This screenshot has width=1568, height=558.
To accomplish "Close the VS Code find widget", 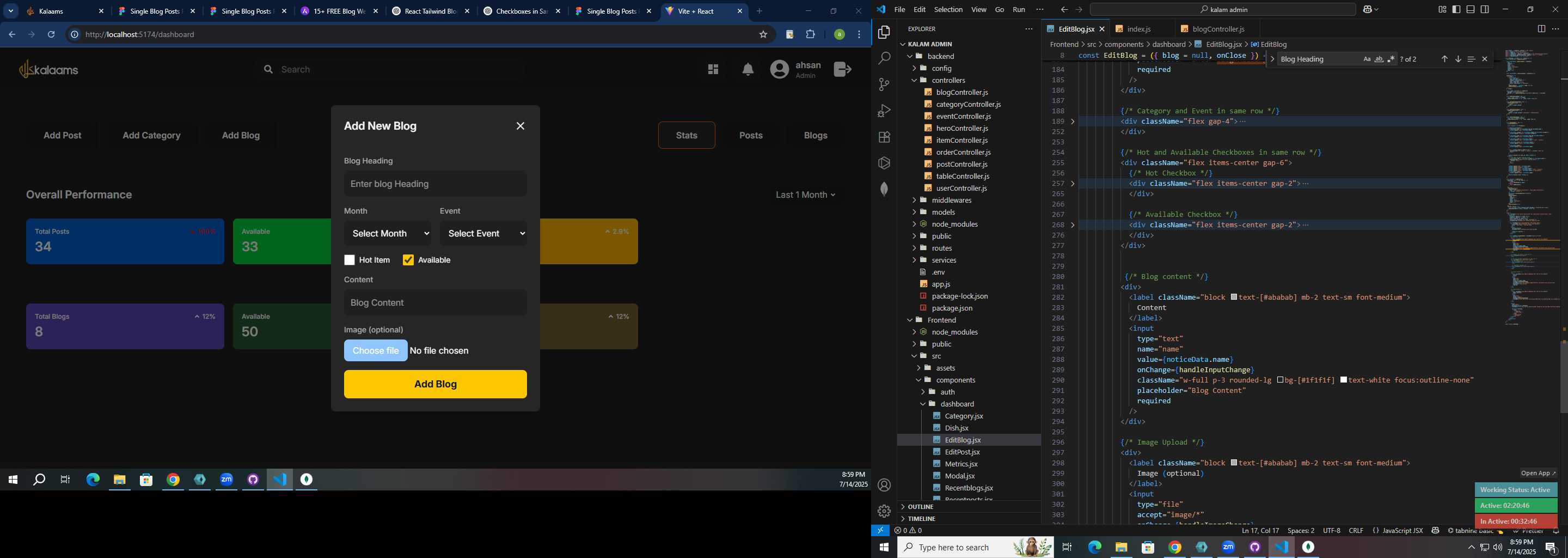I will click(1485, 59).
